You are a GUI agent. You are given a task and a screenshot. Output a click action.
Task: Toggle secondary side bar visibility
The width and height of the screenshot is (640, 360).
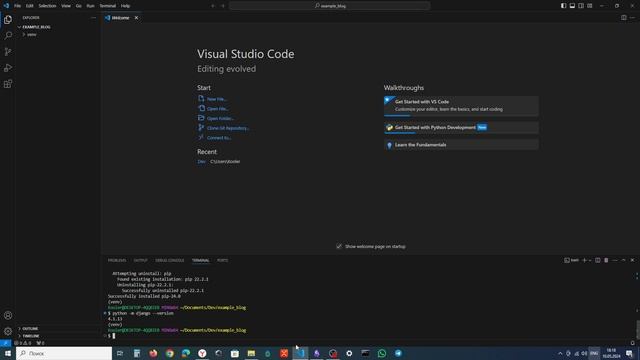(581, 6)
